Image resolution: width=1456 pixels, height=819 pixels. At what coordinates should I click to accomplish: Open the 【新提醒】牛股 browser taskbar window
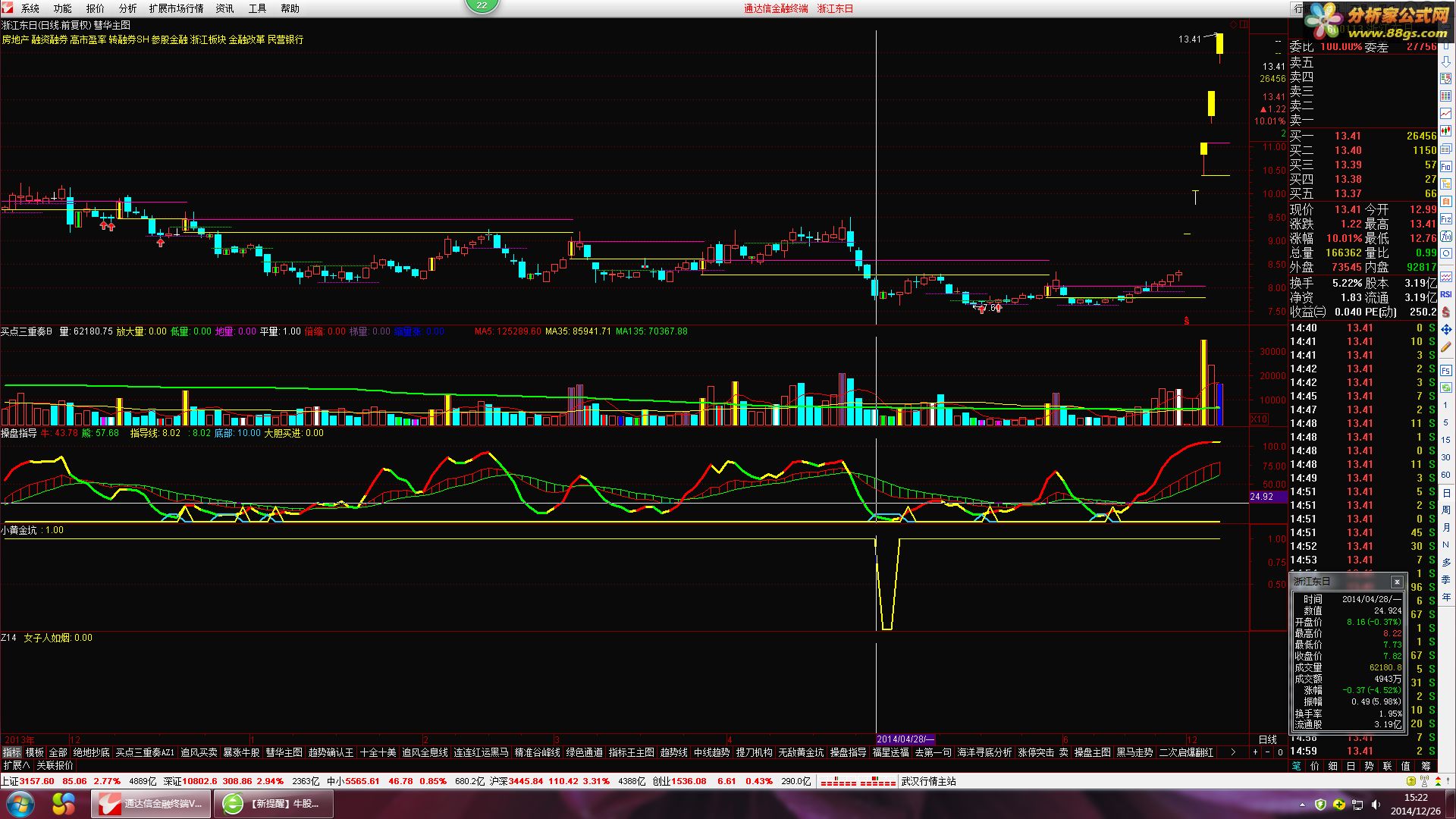coord(274,804)
